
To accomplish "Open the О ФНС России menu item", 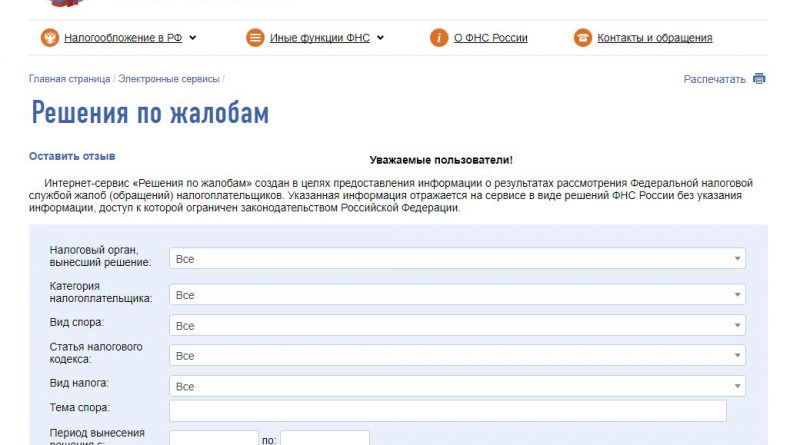I will coord(491,38).
